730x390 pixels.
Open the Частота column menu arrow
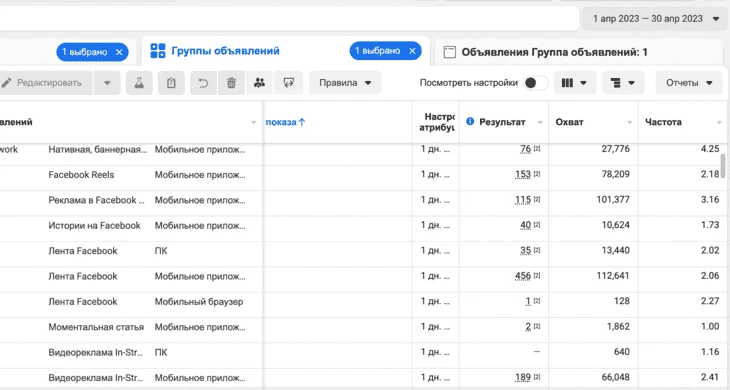(719, 122)
